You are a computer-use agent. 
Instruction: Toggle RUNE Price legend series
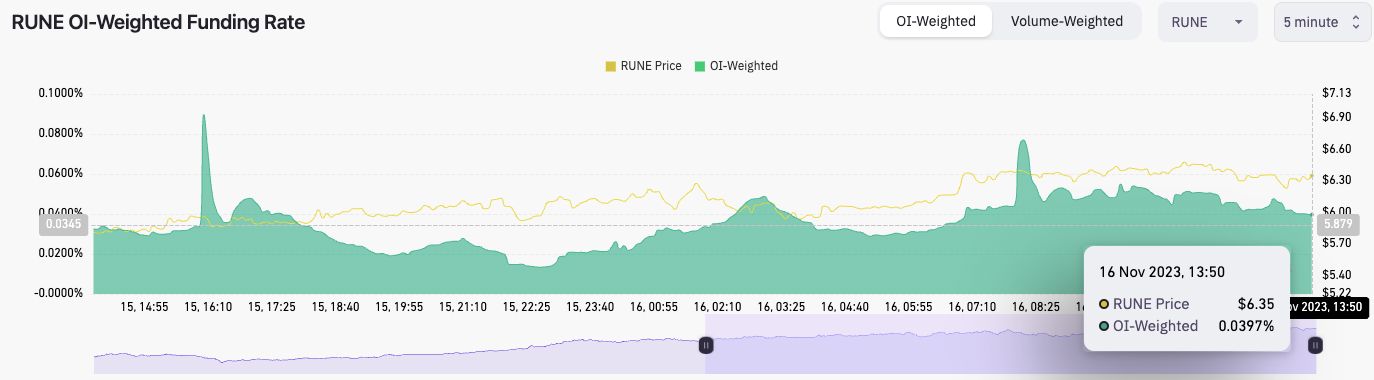coord(643,66)
